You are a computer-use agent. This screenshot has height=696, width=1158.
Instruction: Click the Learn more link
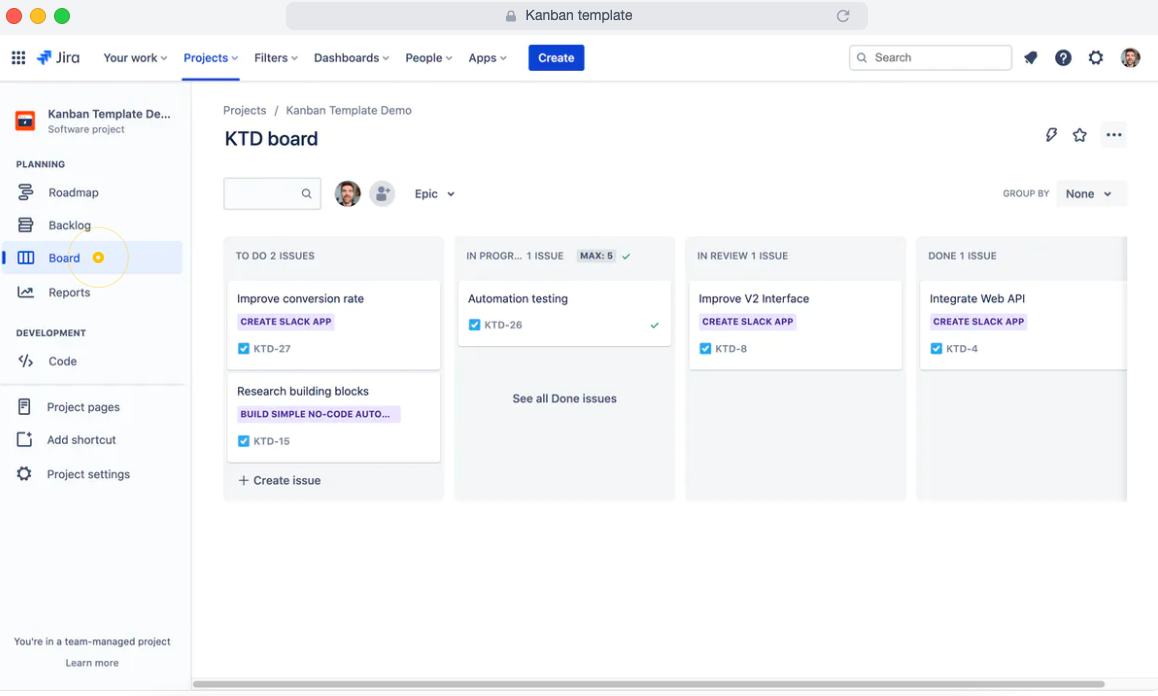[92, 663]
